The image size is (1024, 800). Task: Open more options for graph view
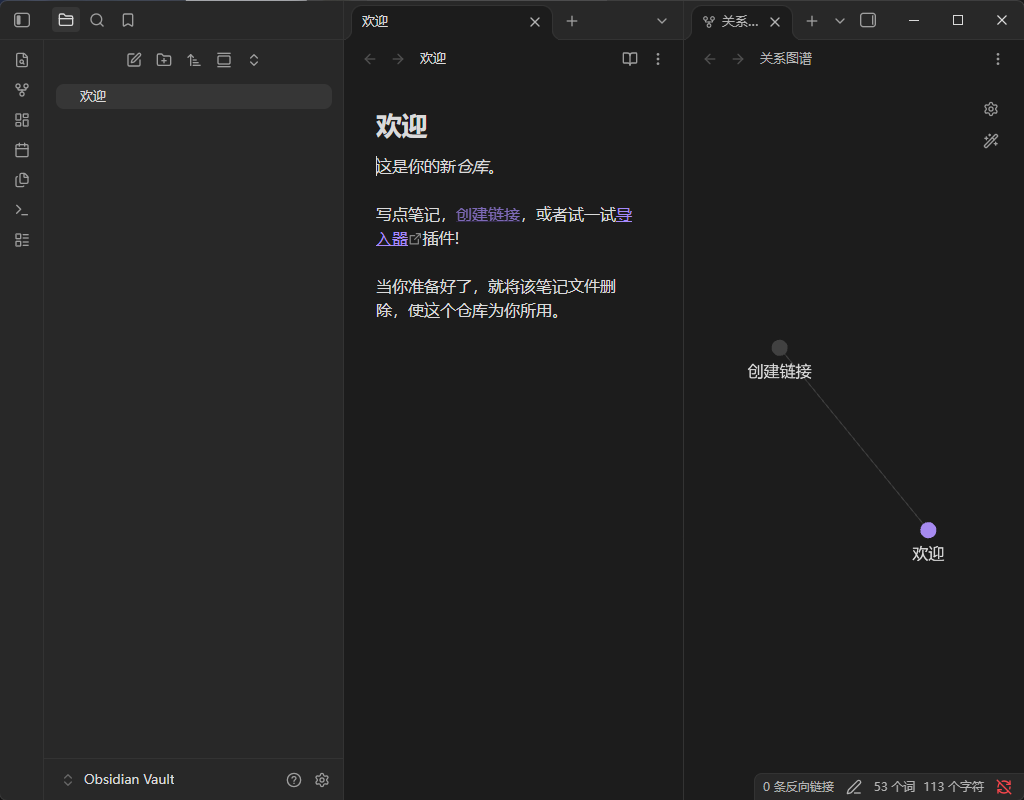point(997,59)
